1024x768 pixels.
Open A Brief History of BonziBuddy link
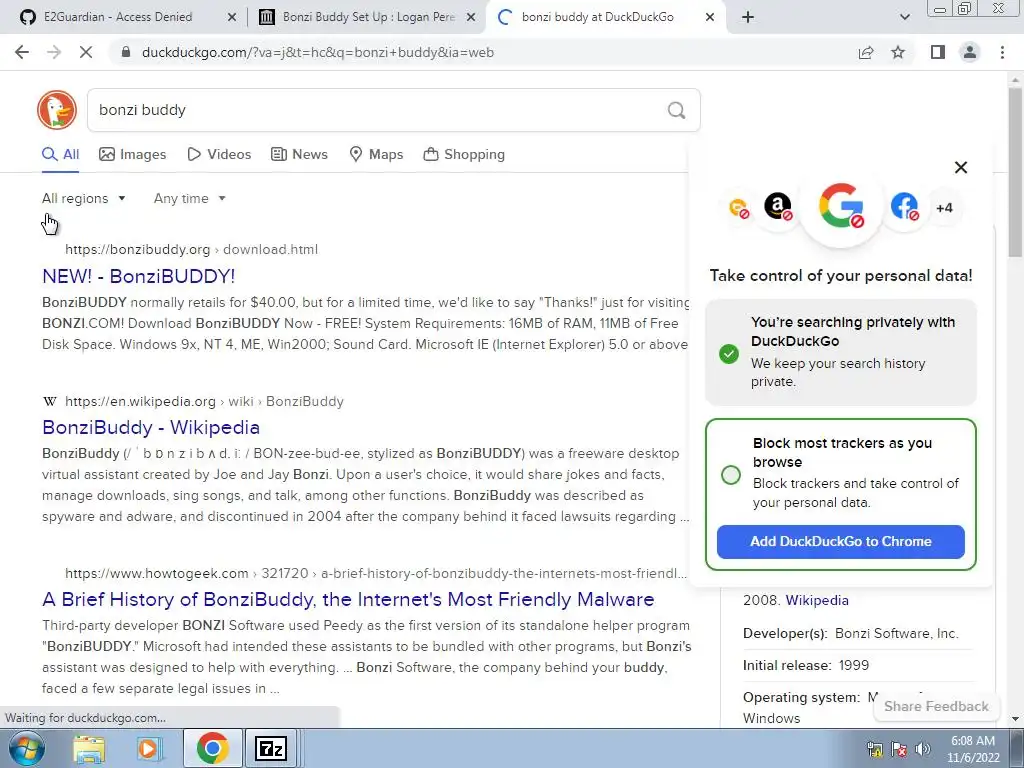(x=348, y=599)
